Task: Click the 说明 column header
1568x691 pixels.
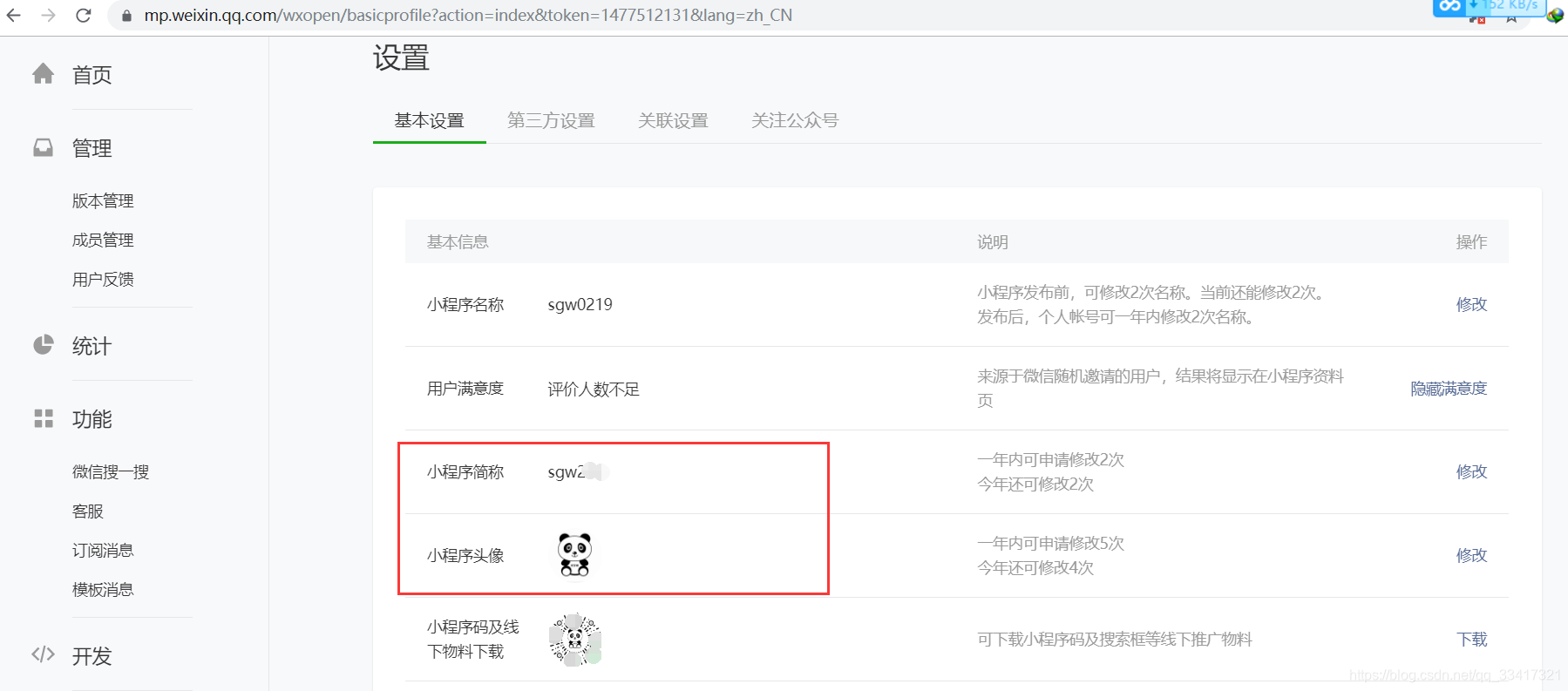Action: point(992,241)
